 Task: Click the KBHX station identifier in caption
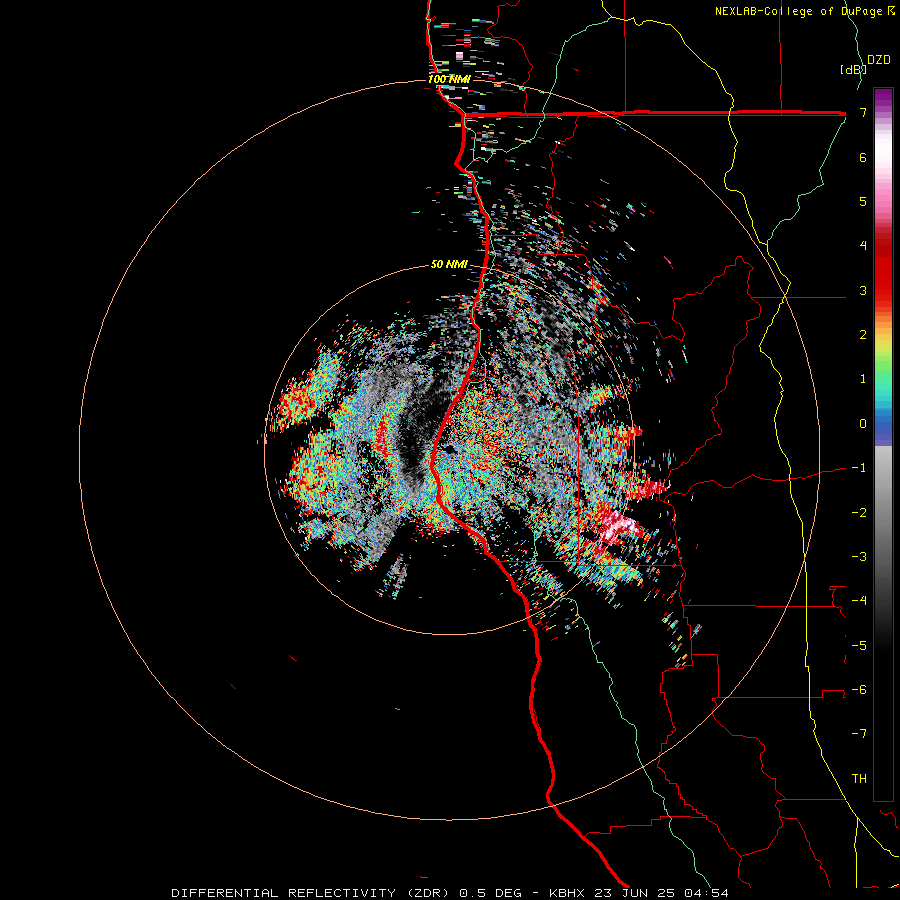tap(567, 893)
